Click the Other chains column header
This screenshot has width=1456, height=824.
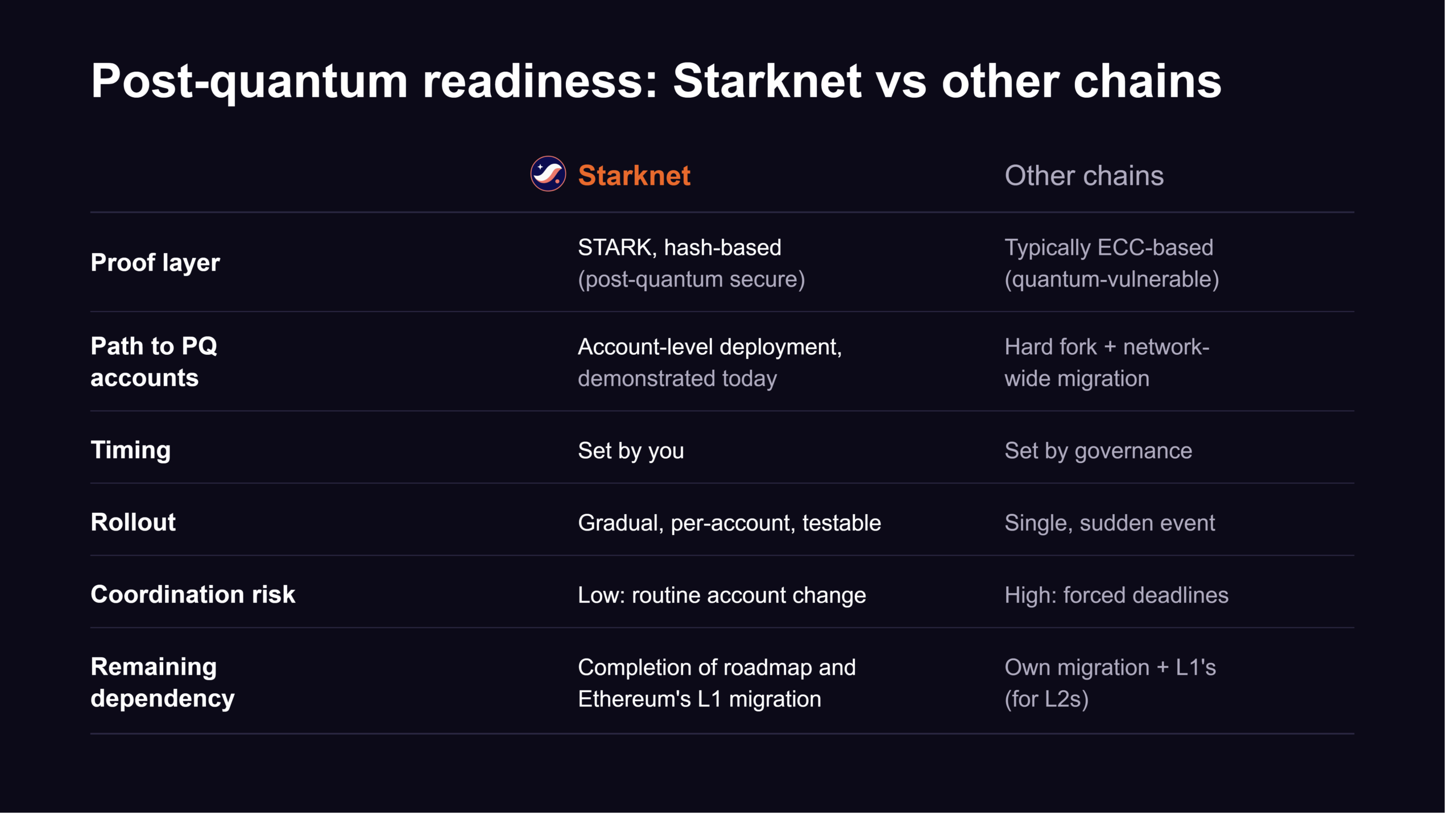[1083, 175]
